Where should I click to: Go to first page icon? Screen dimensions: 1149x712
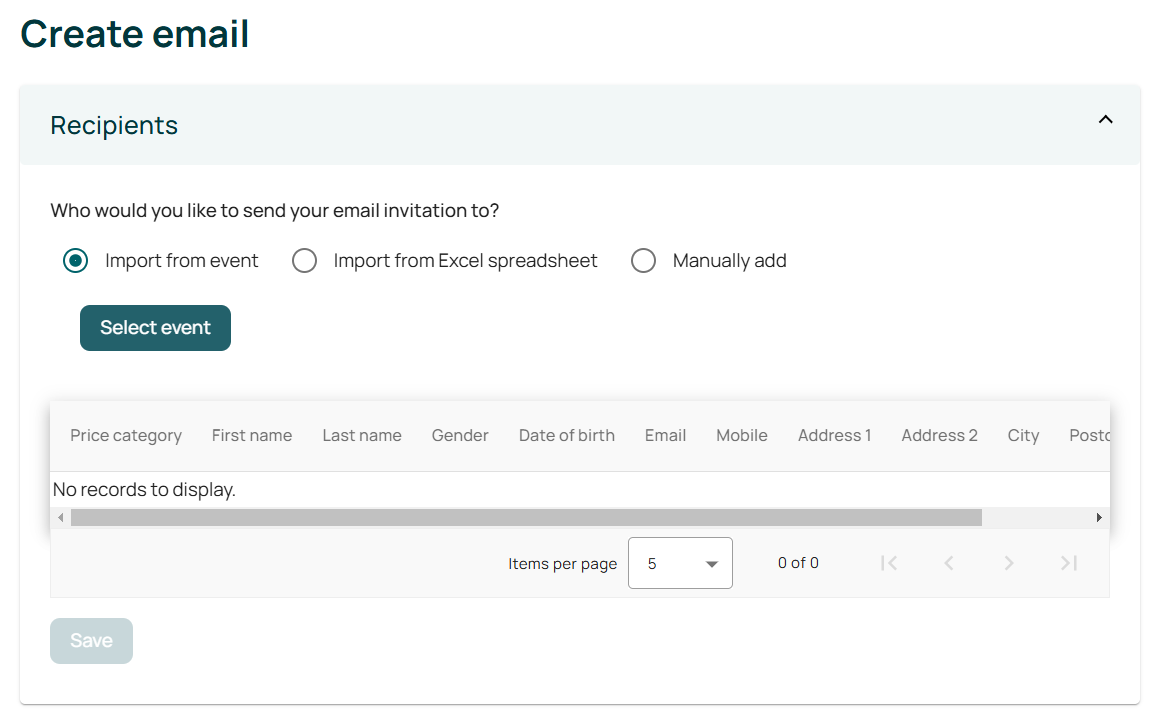(889, 563)
